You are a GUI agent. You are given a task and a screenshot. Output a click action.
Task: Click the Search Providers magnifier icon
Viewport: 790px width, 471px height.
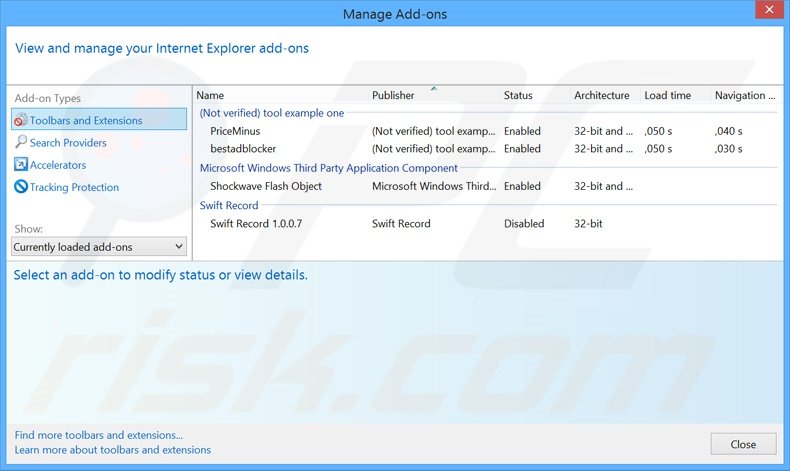pyautogui.click(x=21, y=142)
